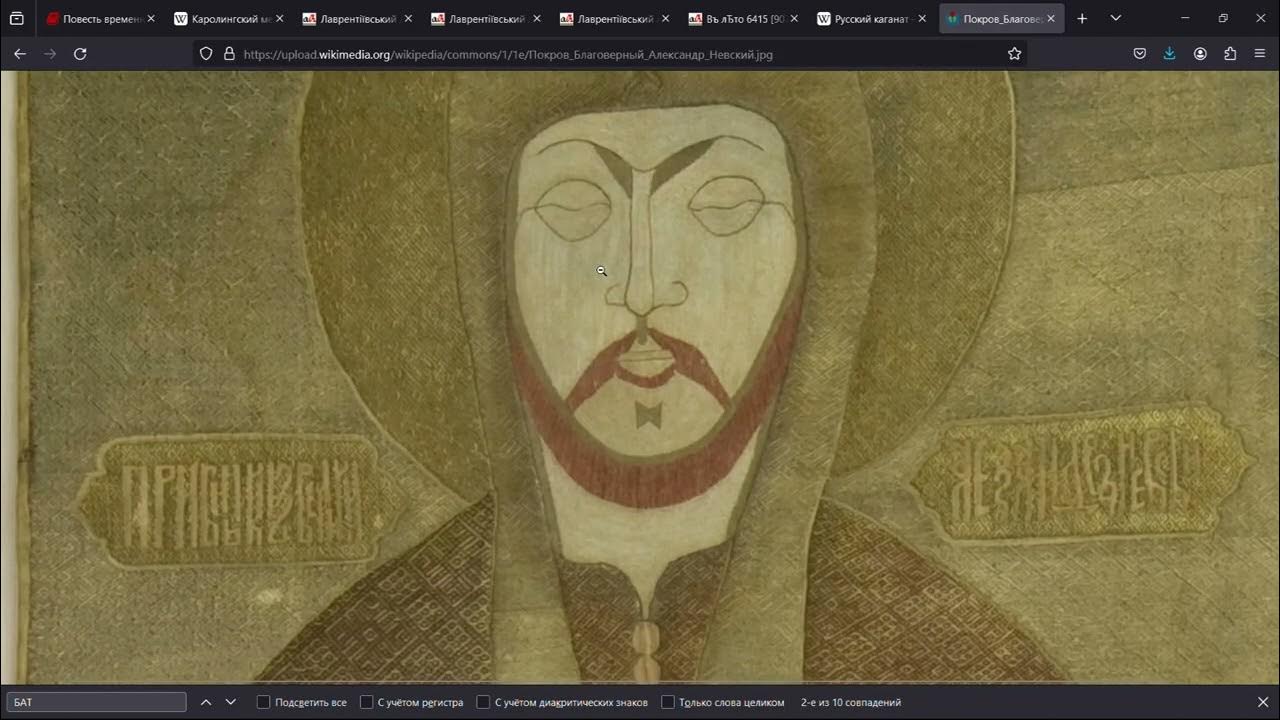The height and width of the screenshot is (720, 1280).
Task: Minimize the Firefox window
Action: point(1185,18)
